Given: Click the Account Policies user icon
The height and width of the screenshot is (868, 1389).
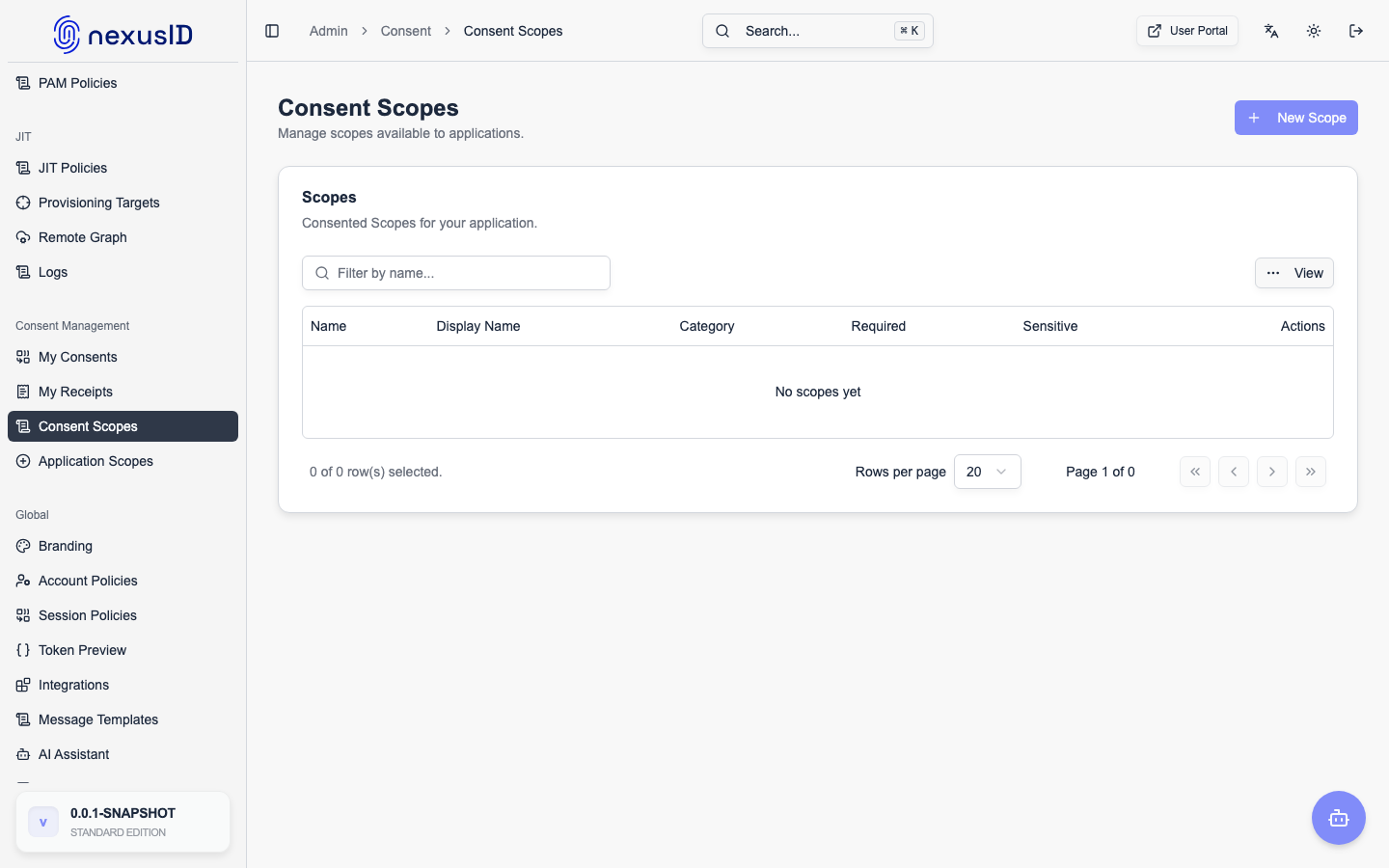Looking at the screenshot, I should tap(23, 581).
